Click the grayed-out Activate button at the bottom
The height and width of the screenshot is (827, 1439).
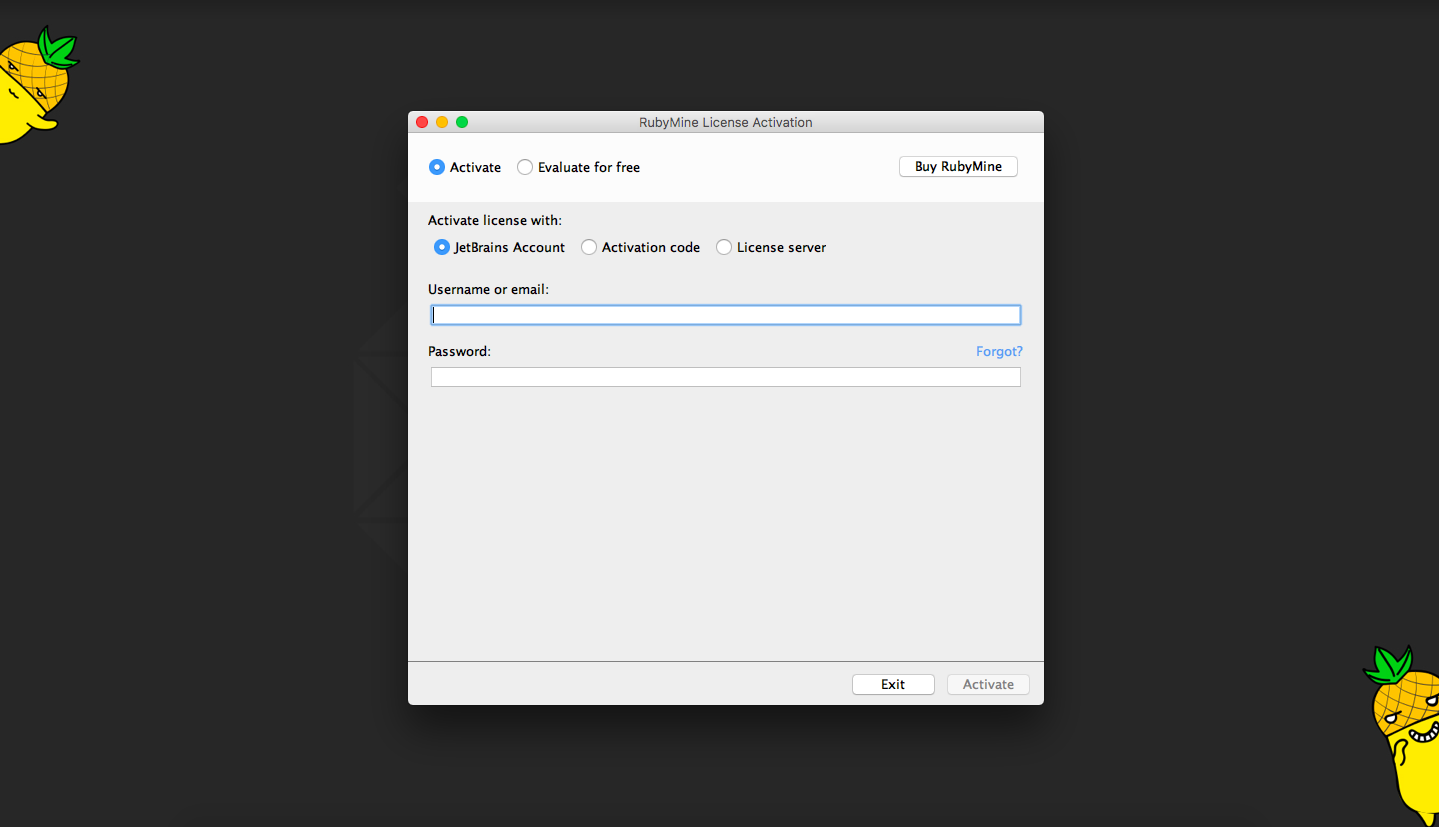click(x=988, y=684)
